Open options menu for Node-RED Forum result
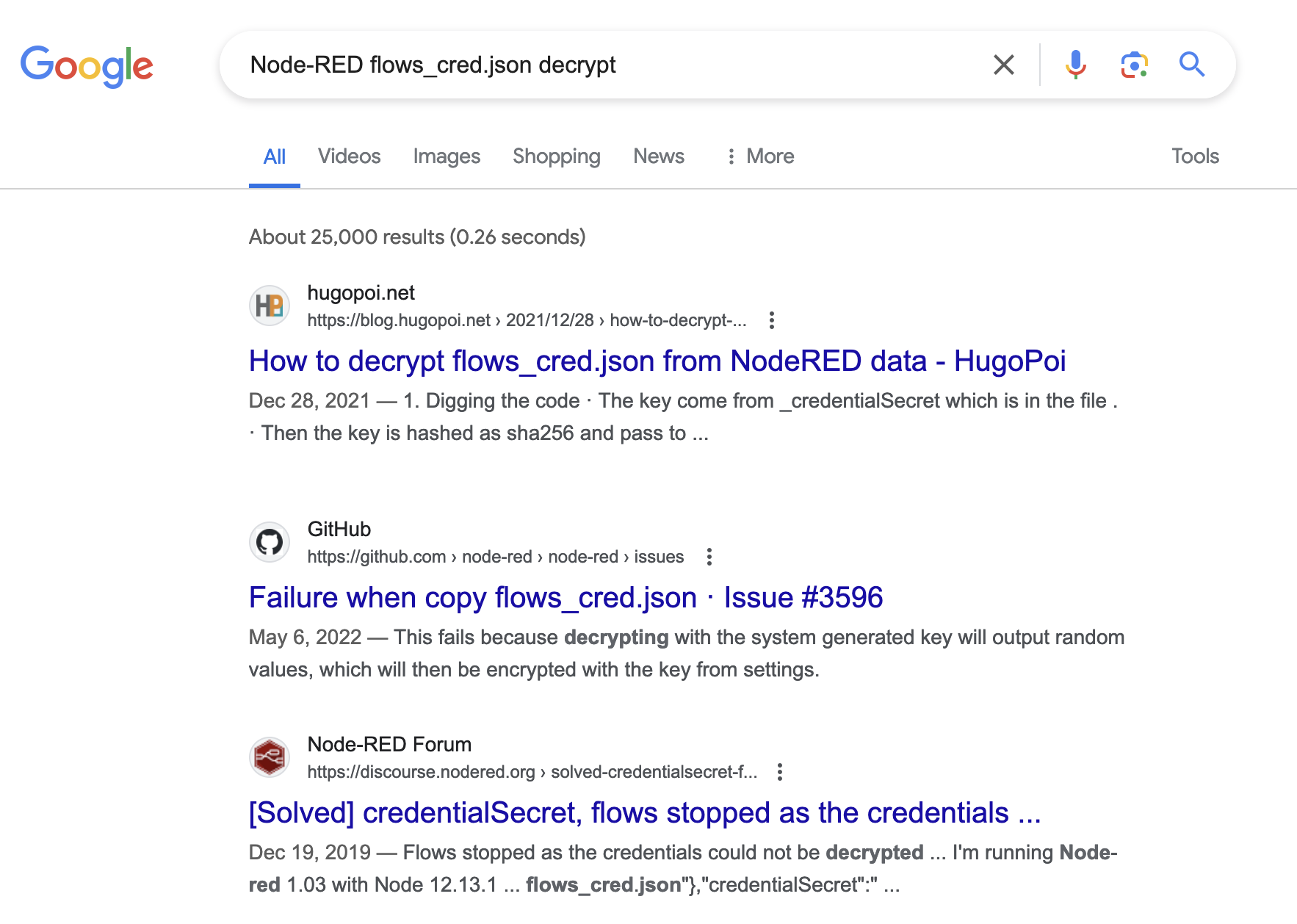Screen dimensions: 1297x924 coord(780,772)
